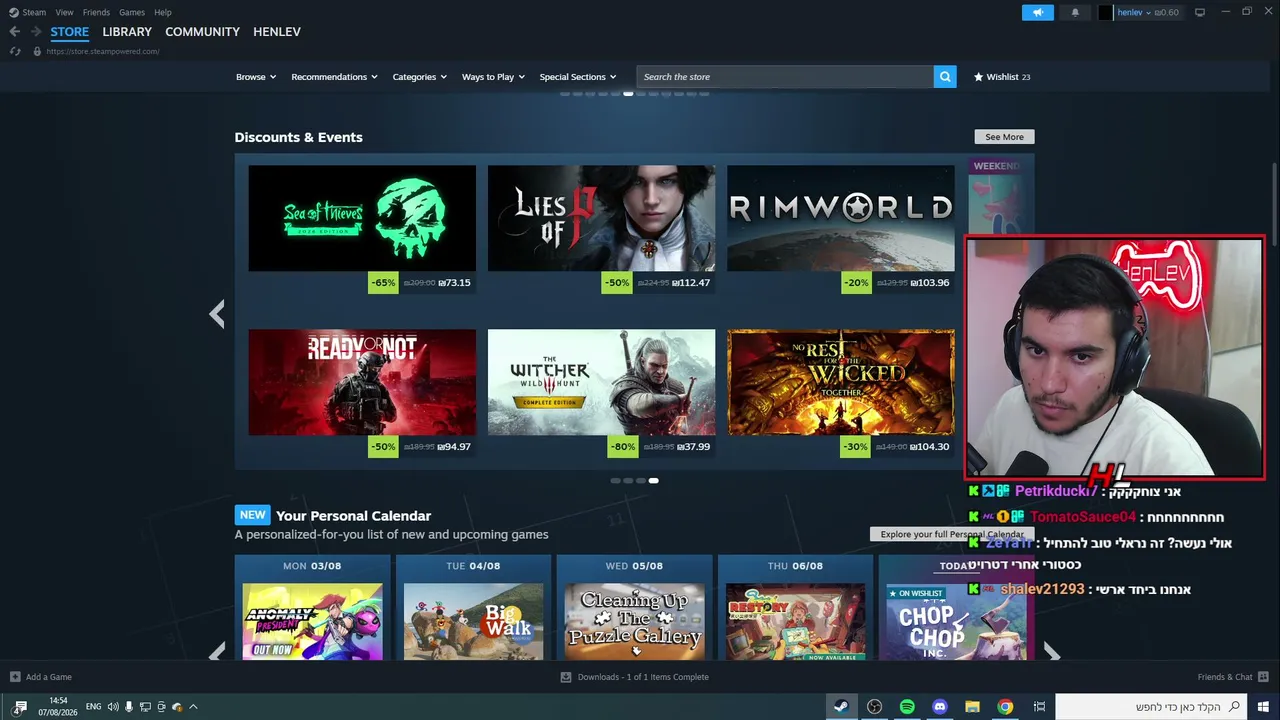Image resolution: width=1280 pixels, height=720 pixels.
Task: Click the volume speaker tray icon
Action: (x=113, y=707)
